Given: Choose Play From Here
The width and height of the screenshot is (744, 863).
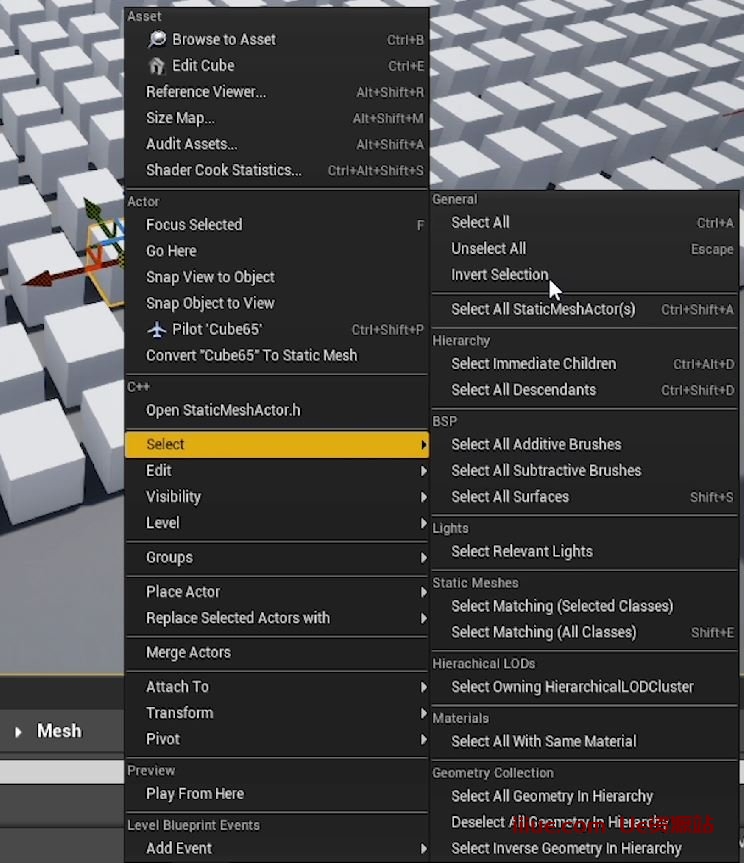Looking at the screenshot, I should (x=195, y=794).
